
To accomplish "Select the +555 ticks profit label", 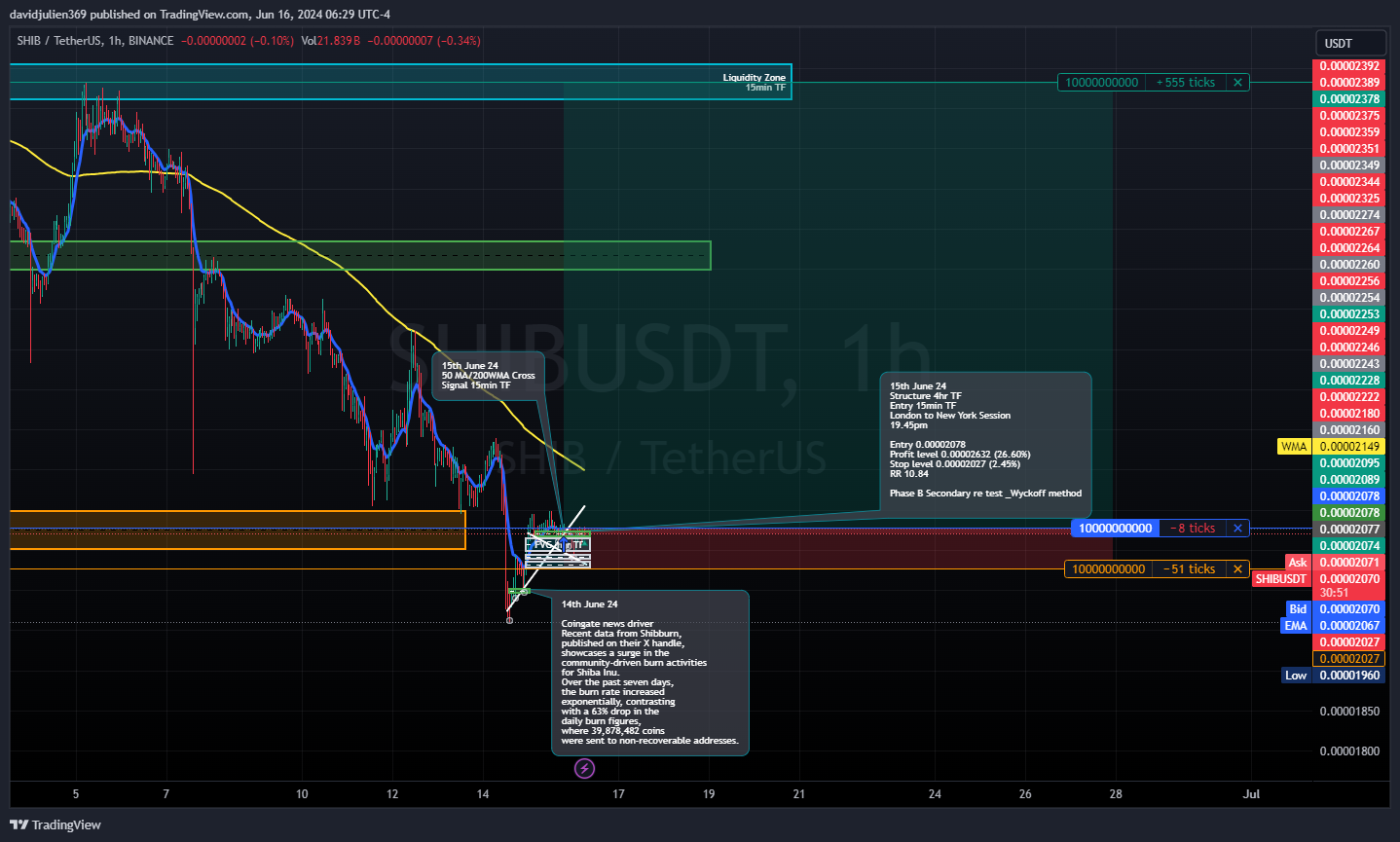I will click(x=1185, y=83).
